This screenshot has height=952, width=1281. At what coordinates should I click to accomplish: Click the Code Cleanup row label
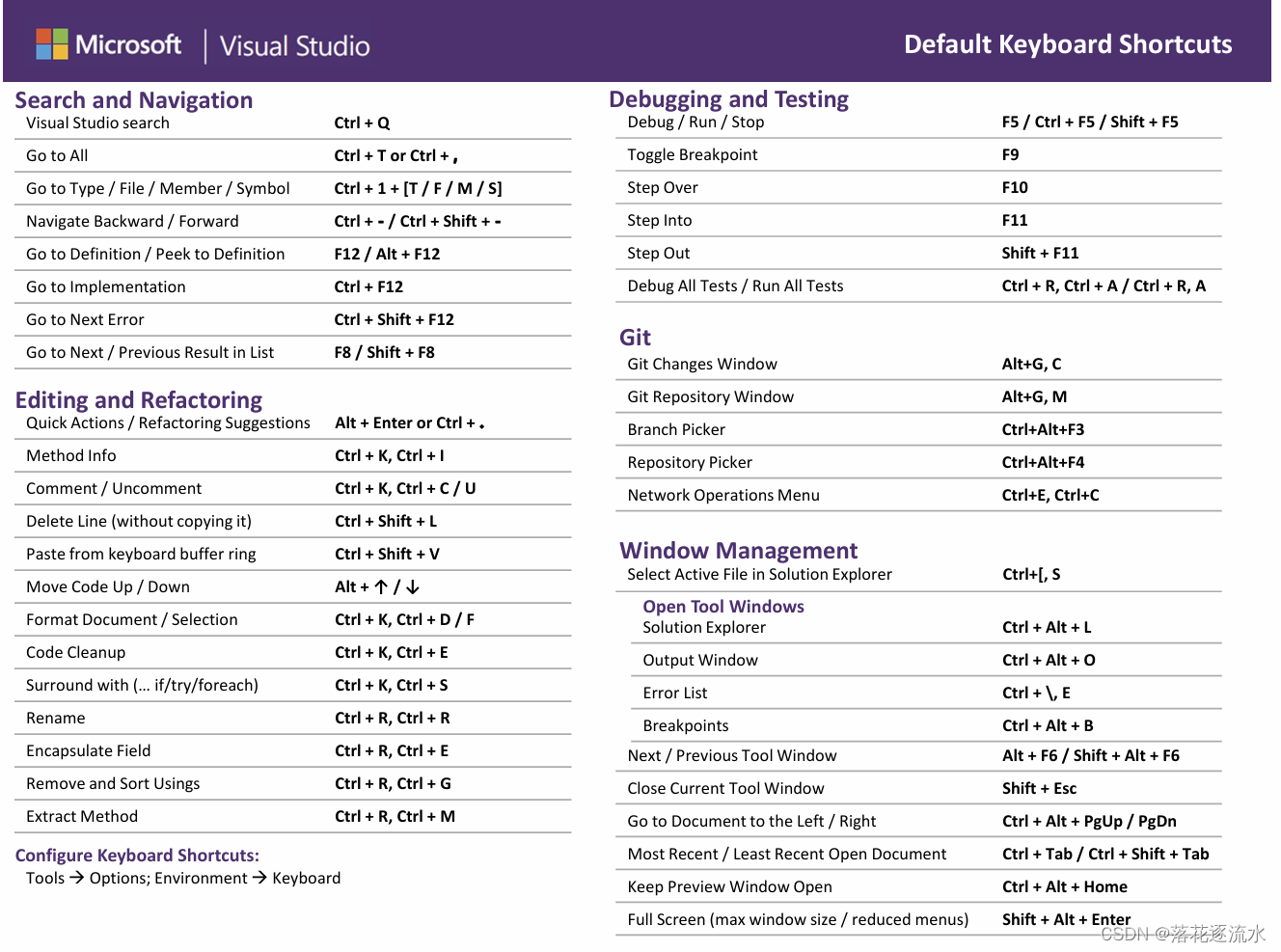click(76, 653)
